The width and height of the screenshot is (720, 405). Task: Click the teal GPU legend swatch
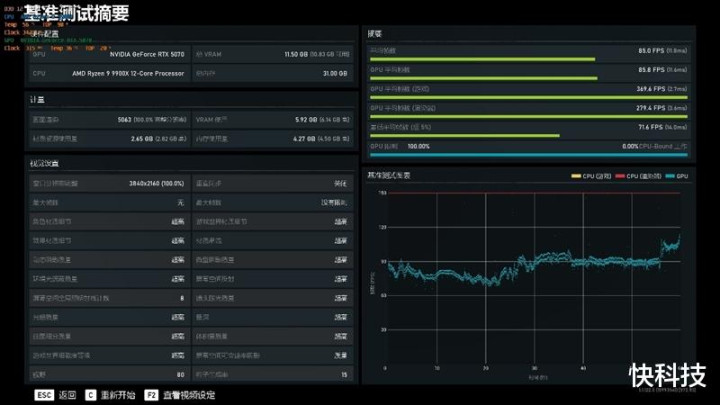[x=670, y=176]
